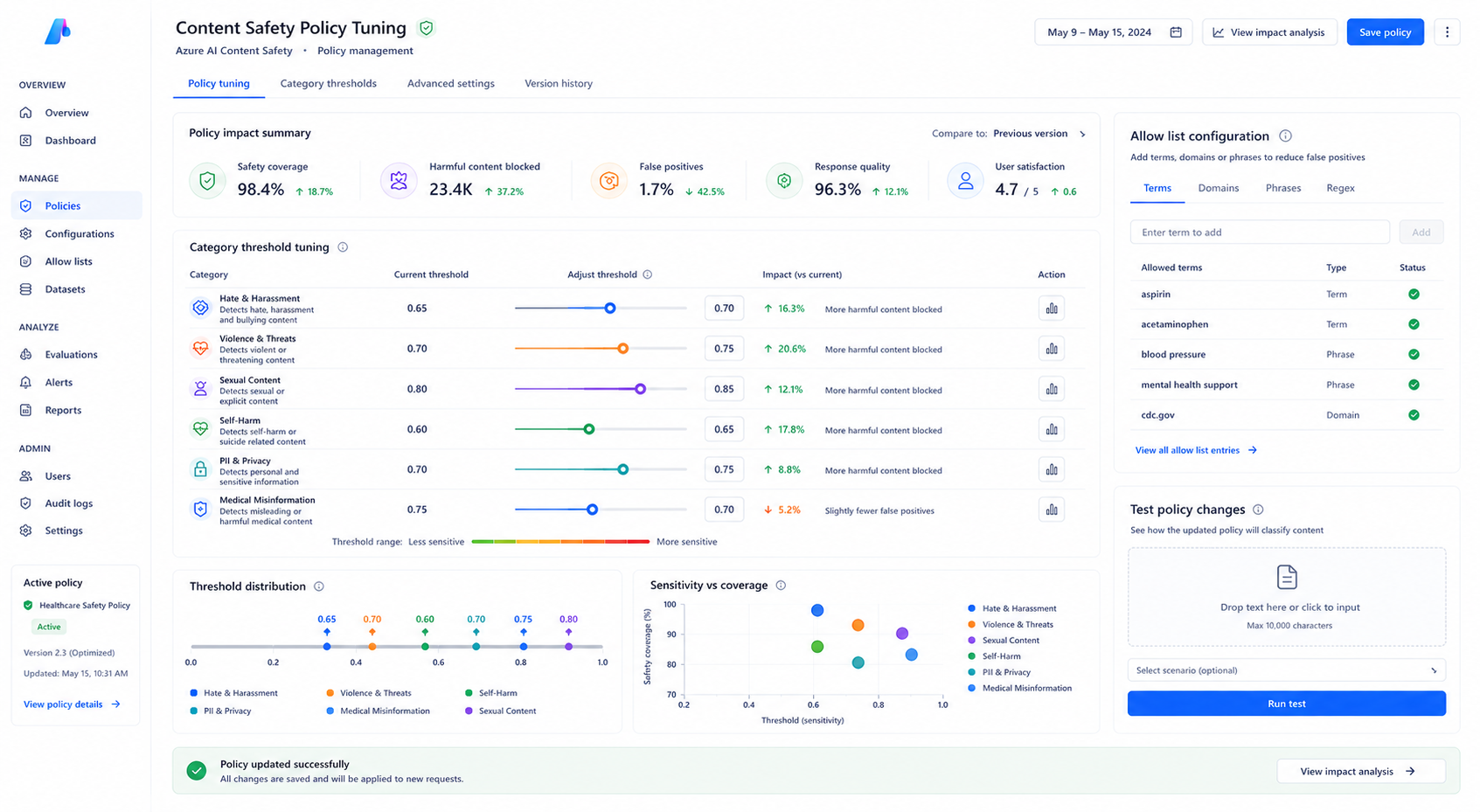
Task: Click the calendar icon in date range
Action: point(1176,32)
